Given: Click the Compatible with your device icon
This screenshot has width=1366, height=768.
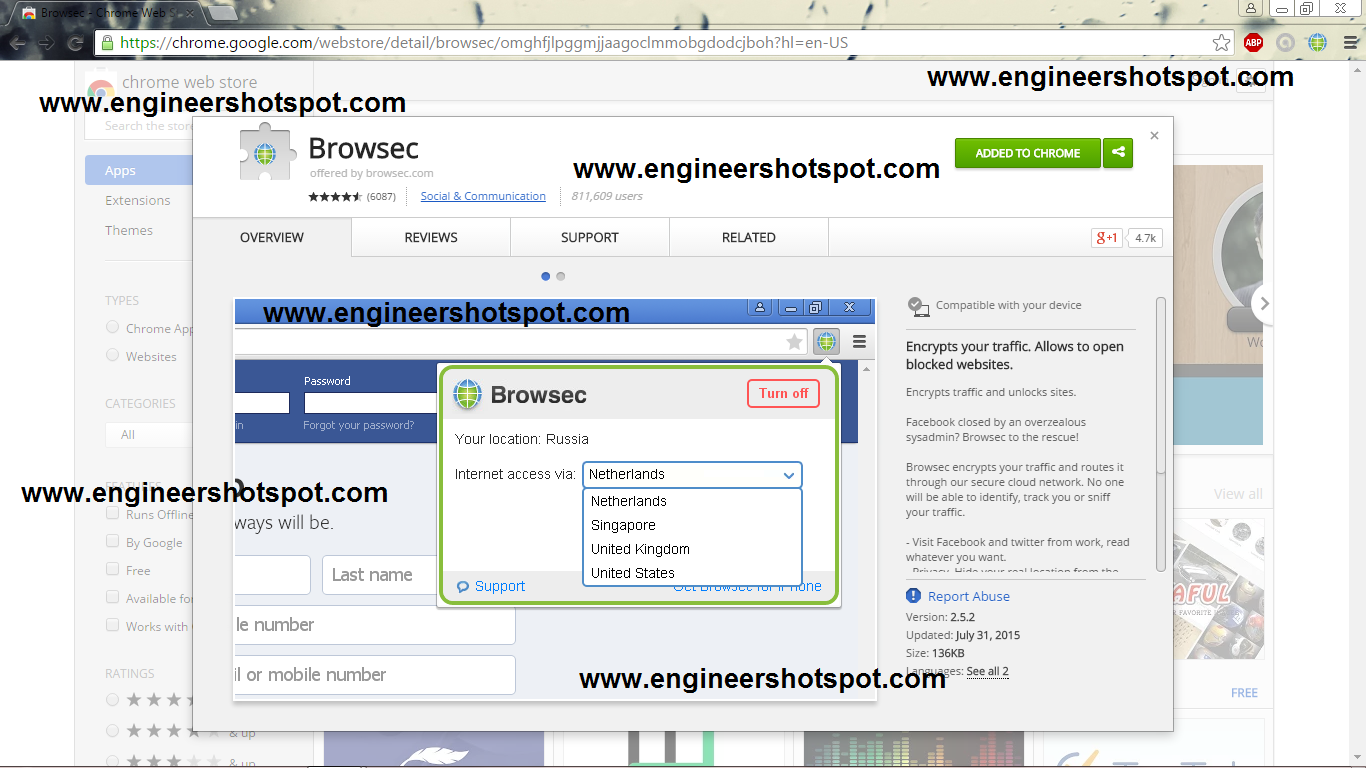Looking at the screenshot, I should click(x=917, y=305).
